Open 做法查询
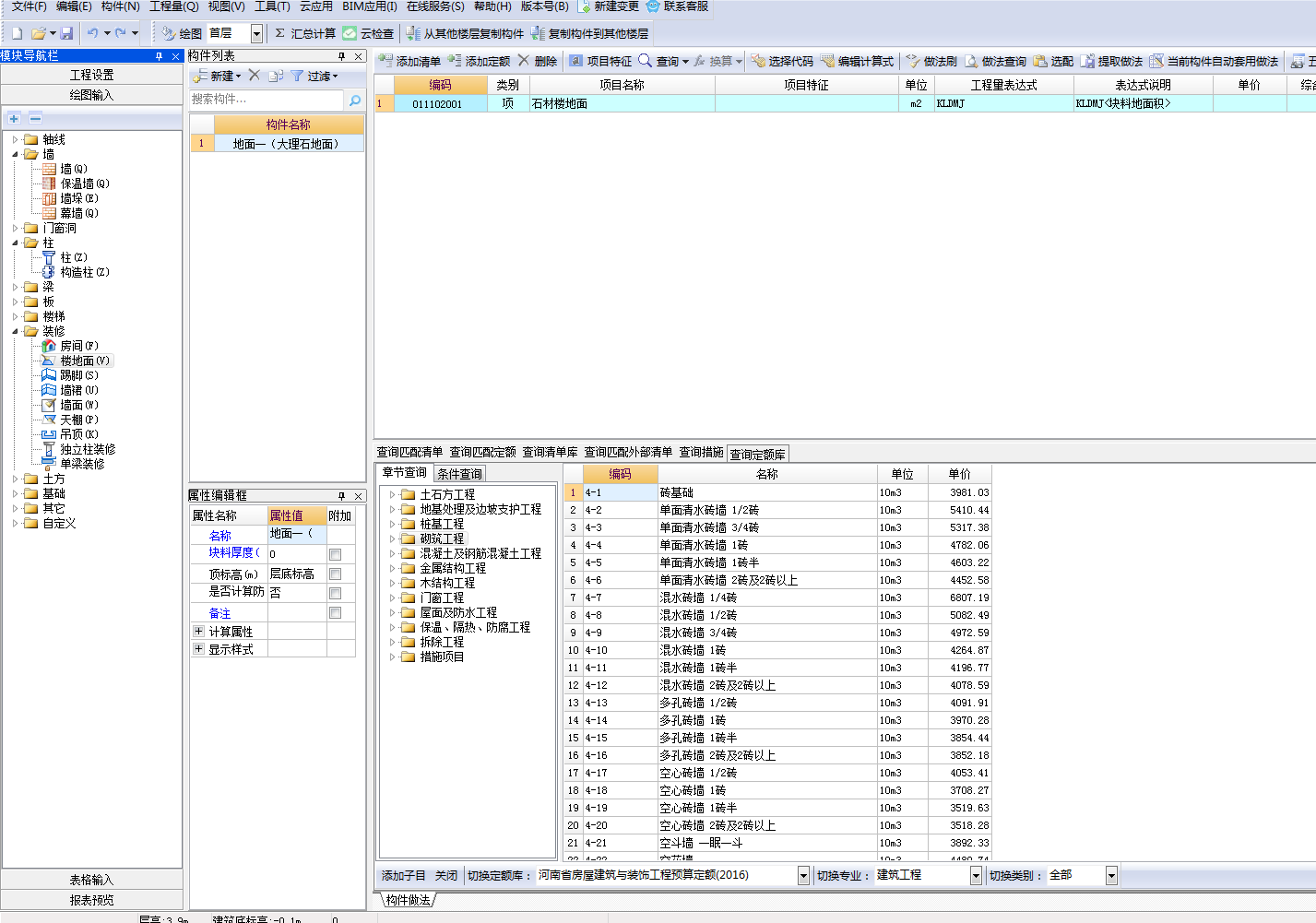The image size is (1316, 923). [x=995, y=61]
